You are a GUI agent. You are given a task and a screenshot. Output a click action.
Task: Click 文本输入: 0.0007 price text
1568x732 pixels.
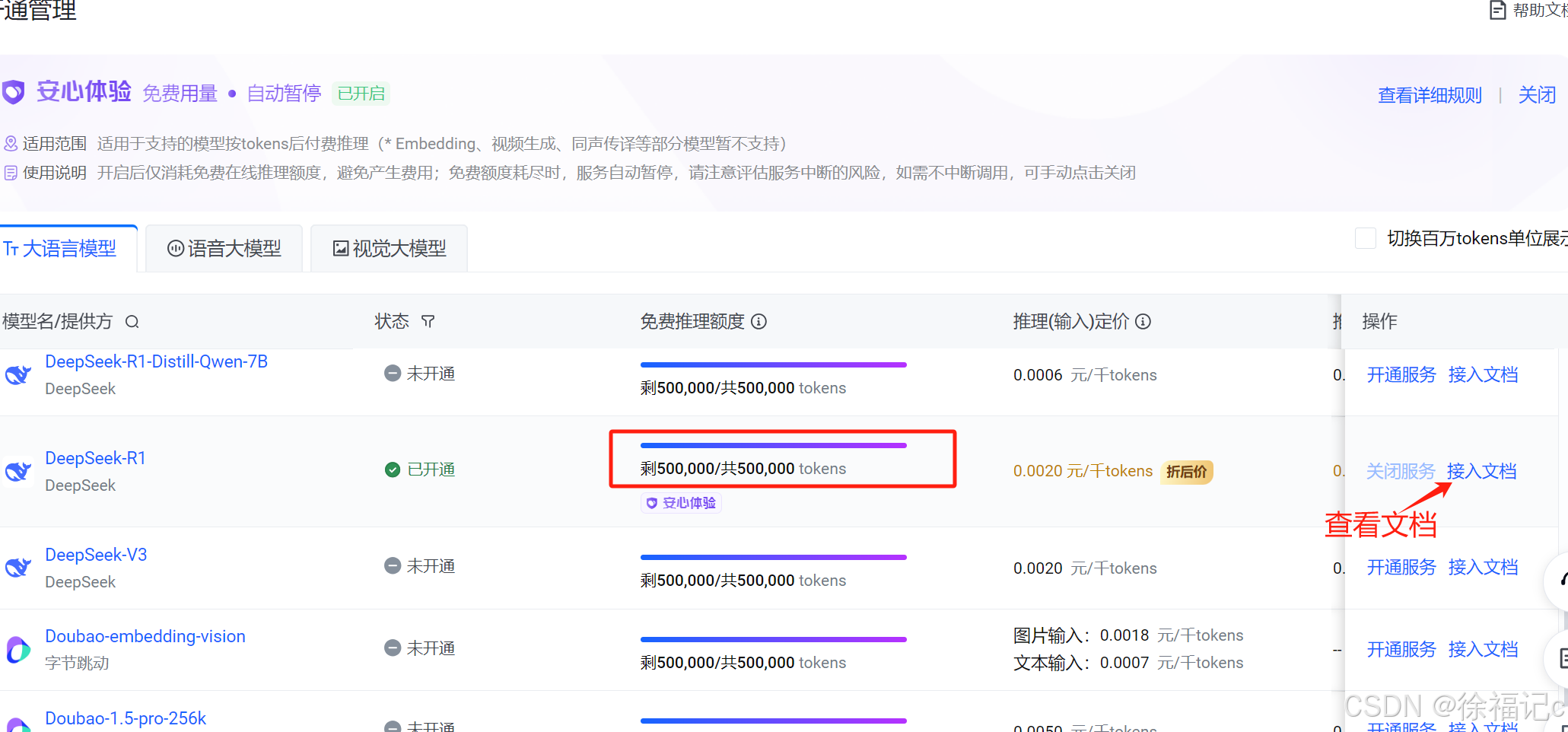pyautogui.click(x=1128, y=663)
